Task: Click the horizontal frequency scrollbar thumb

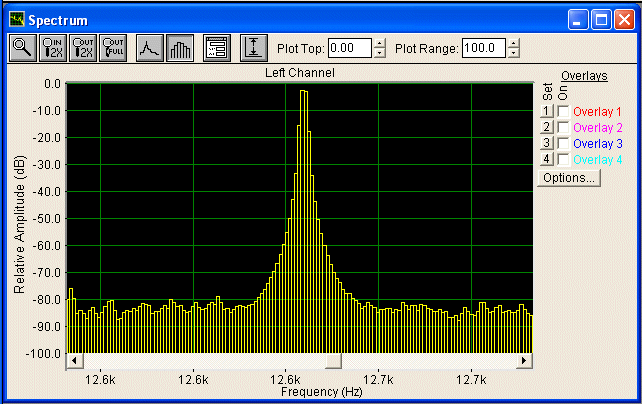Action: (210, 360)
